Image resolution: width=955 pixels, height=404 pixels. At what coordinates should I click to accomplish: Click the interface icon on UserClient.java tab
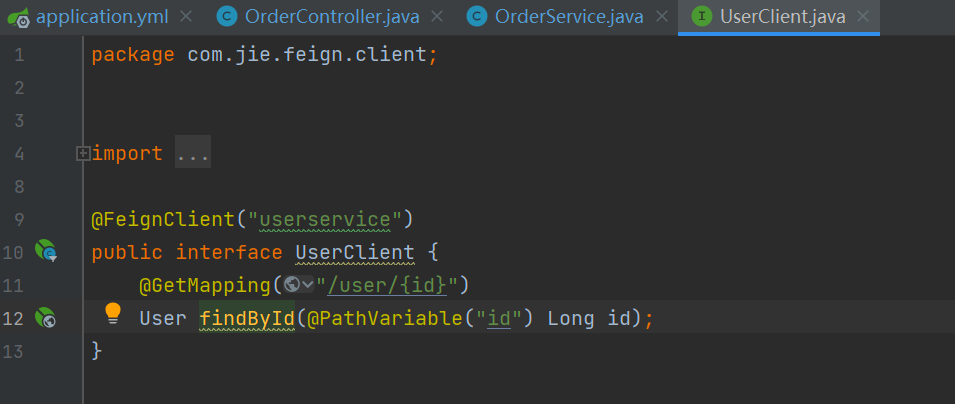click(x=701, y=17)
